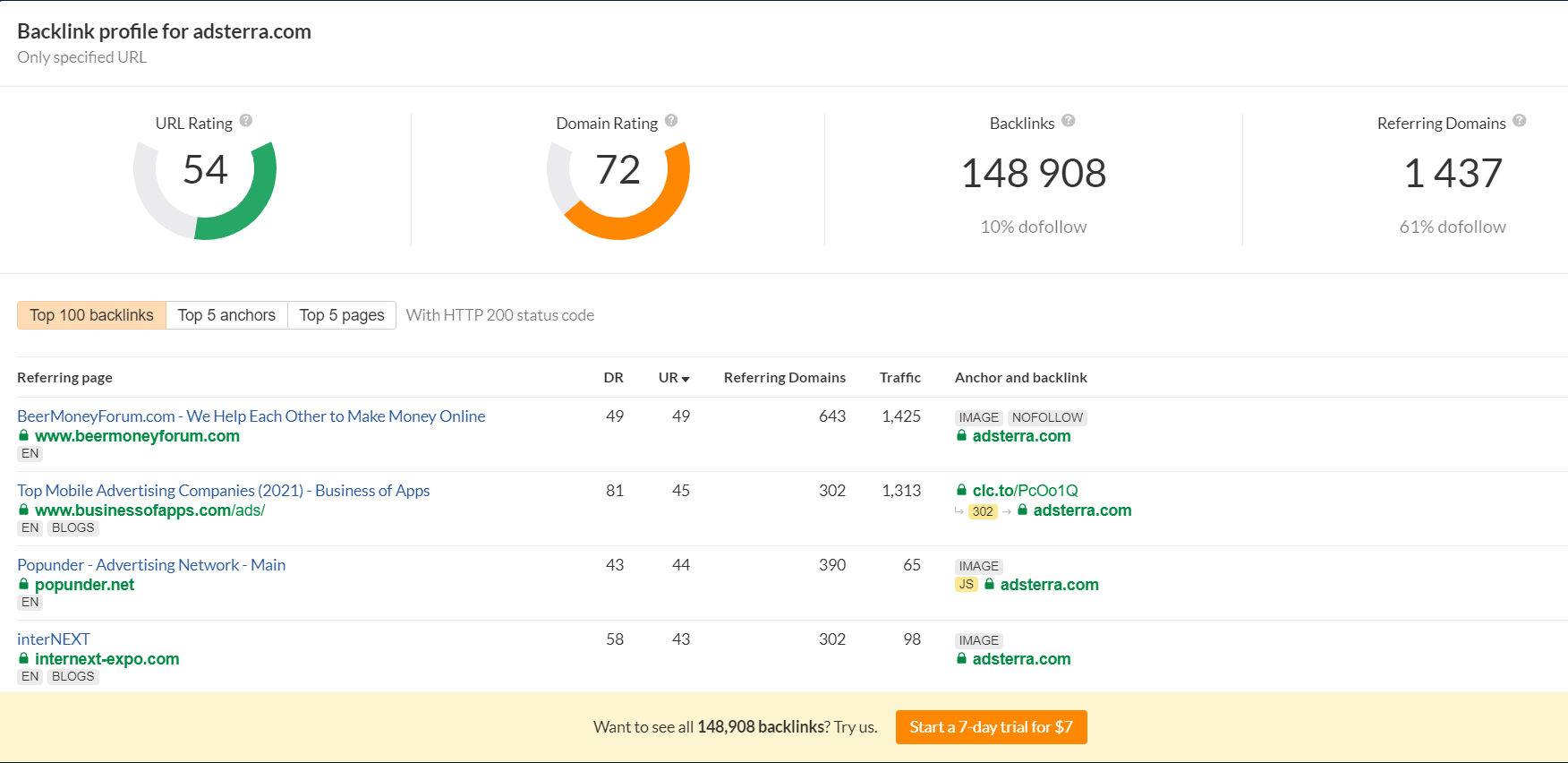The height and width of the screenshot is (763, 1568).
Task: Click the Start a 7-day trial button
Action: click(992, 727)
